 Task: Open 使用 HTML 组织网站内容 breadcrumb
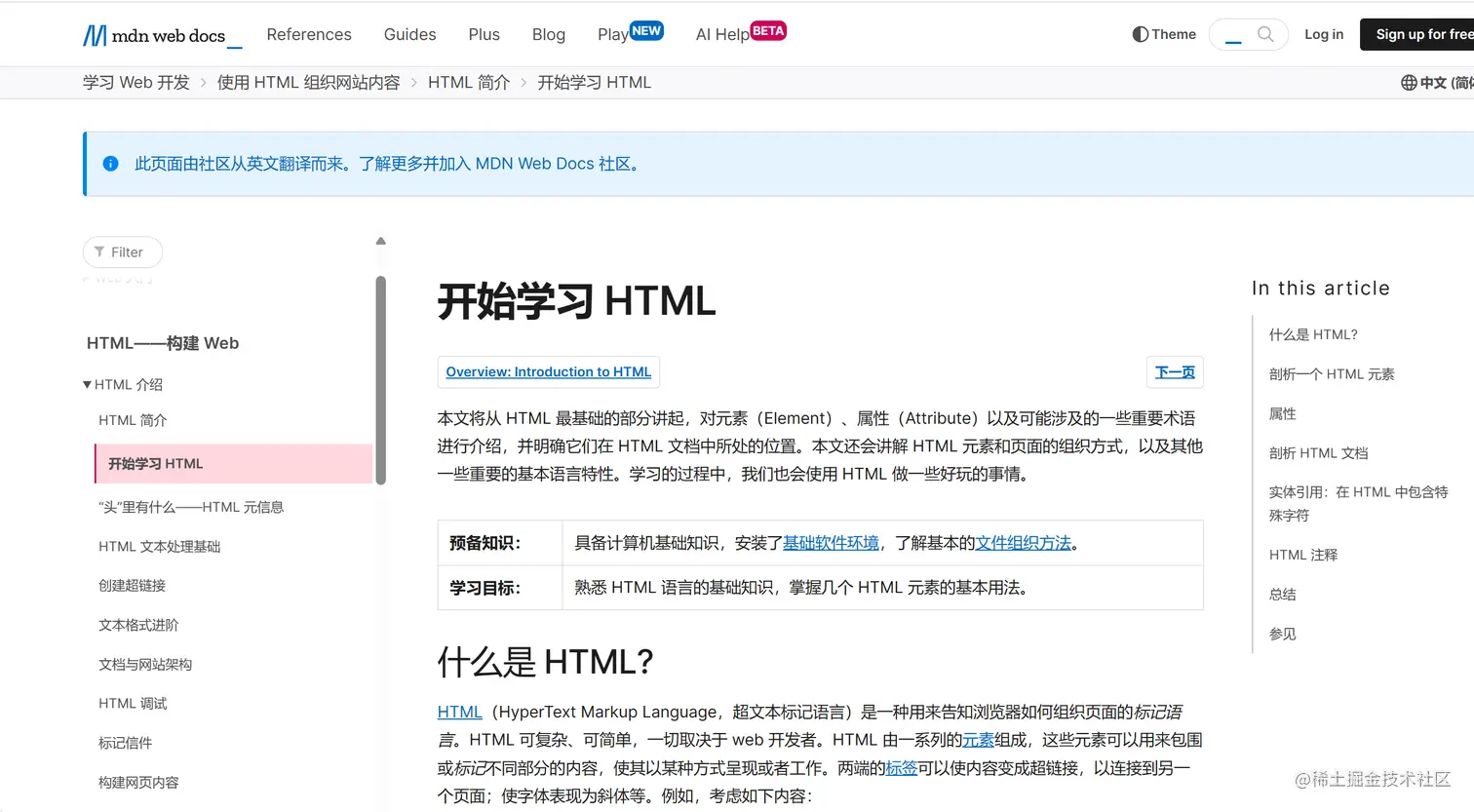click(308, 83)
